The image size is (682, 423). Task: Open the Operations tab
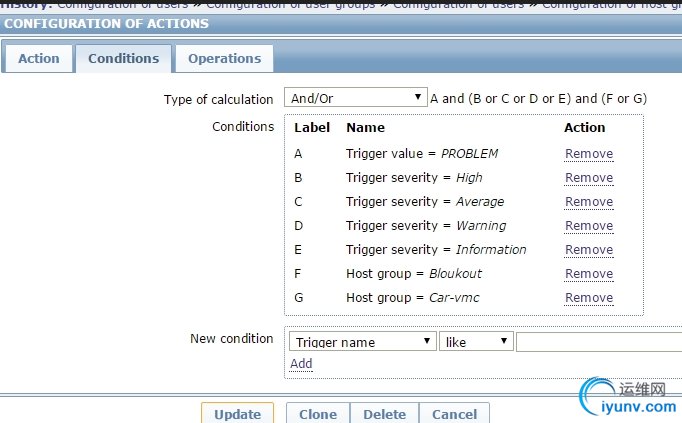point(224,59)
